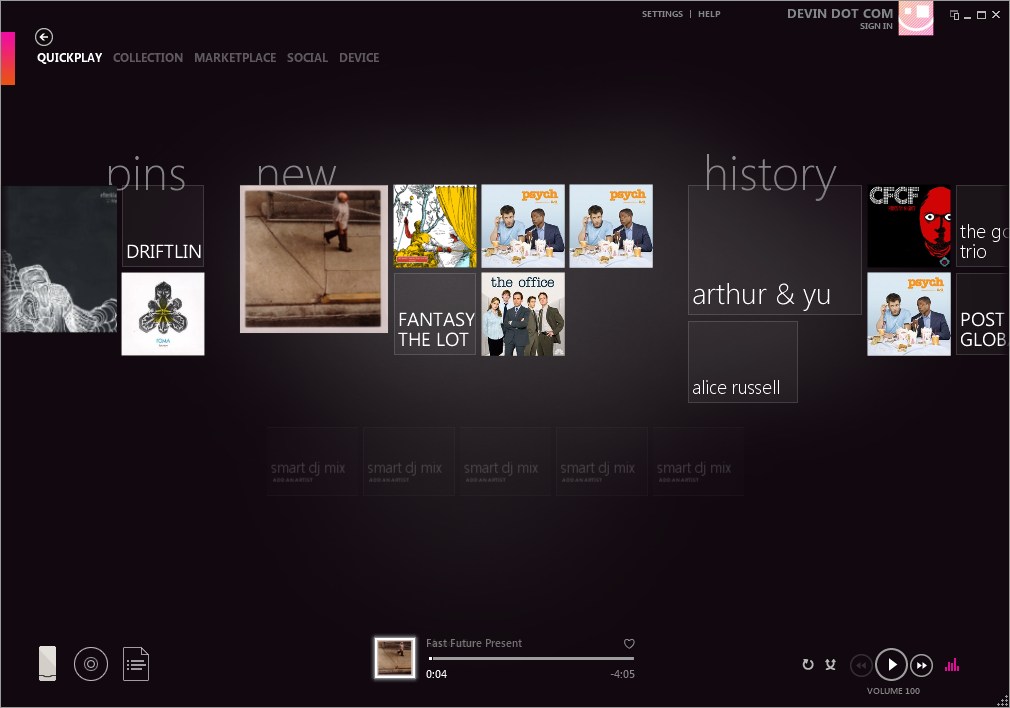Switch to the COLLECTION tab
This screenshot has width=1010, height=708.
click(148, 58)
